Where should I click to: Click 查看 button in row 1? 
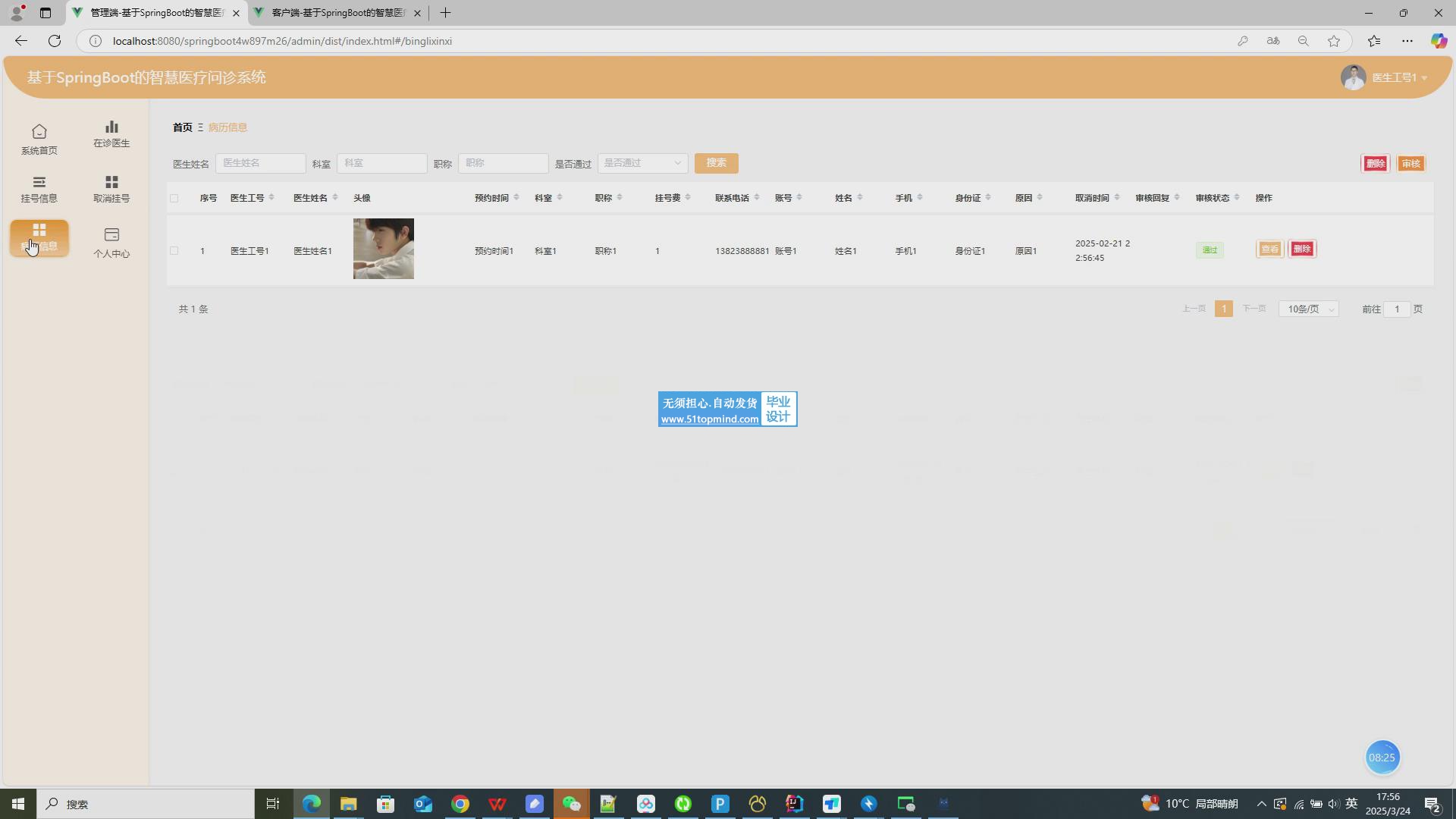coord(1269,249)
